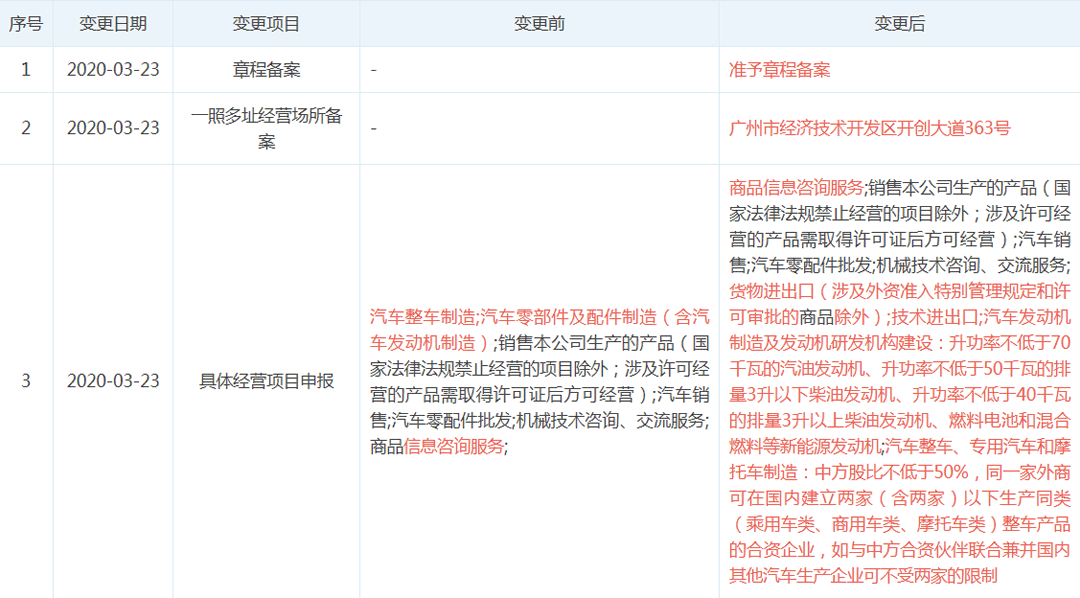Click the date in row 1
The width and height of the screenshot is (1080, 598).
(x=113, y=70)
